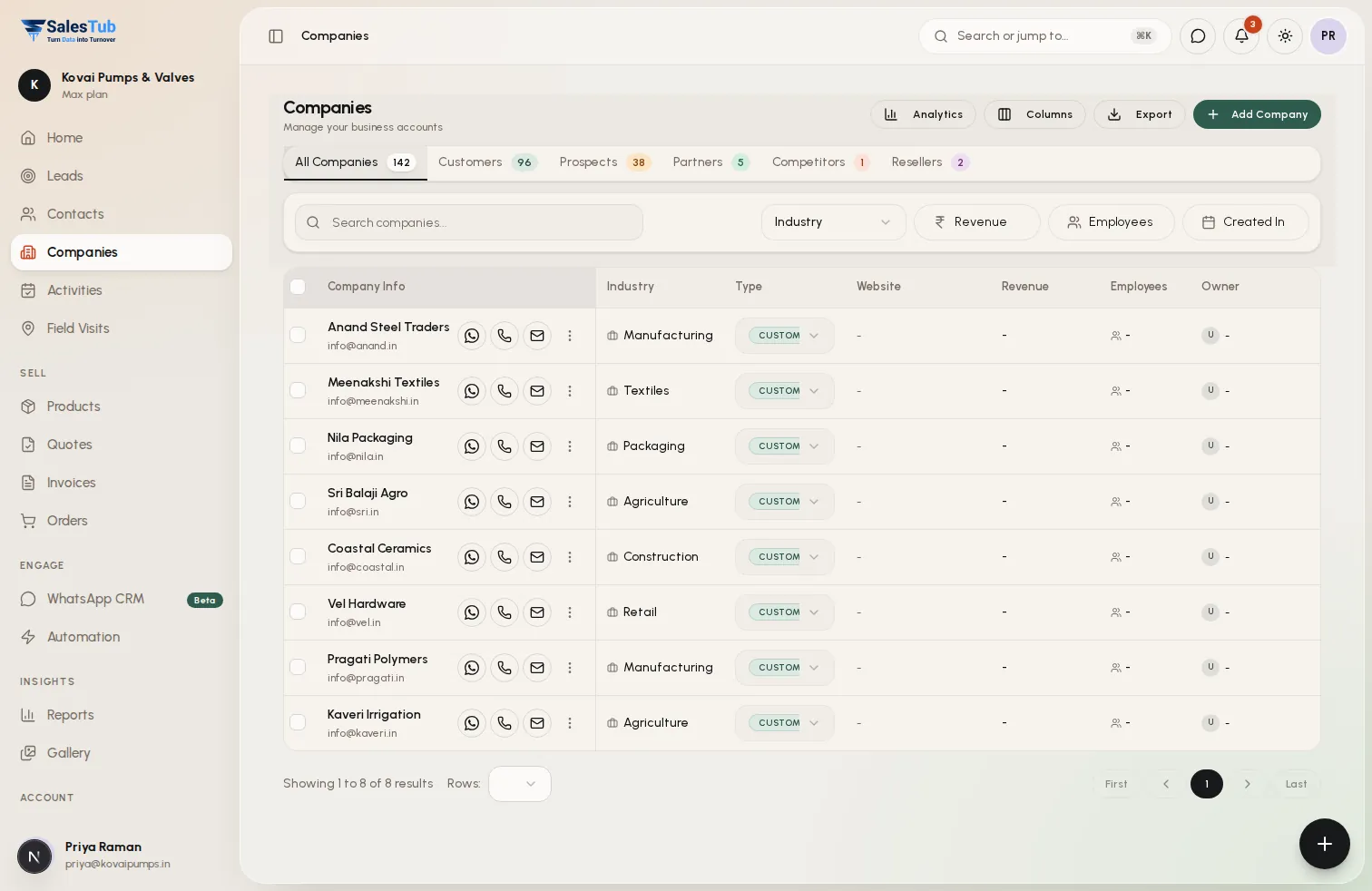Image resolution: width=1372 pixels, height=891 pixels.
Task: WhatsApp Anand Steel Traders
Action: pyautogui.click(x=472, y=336)
